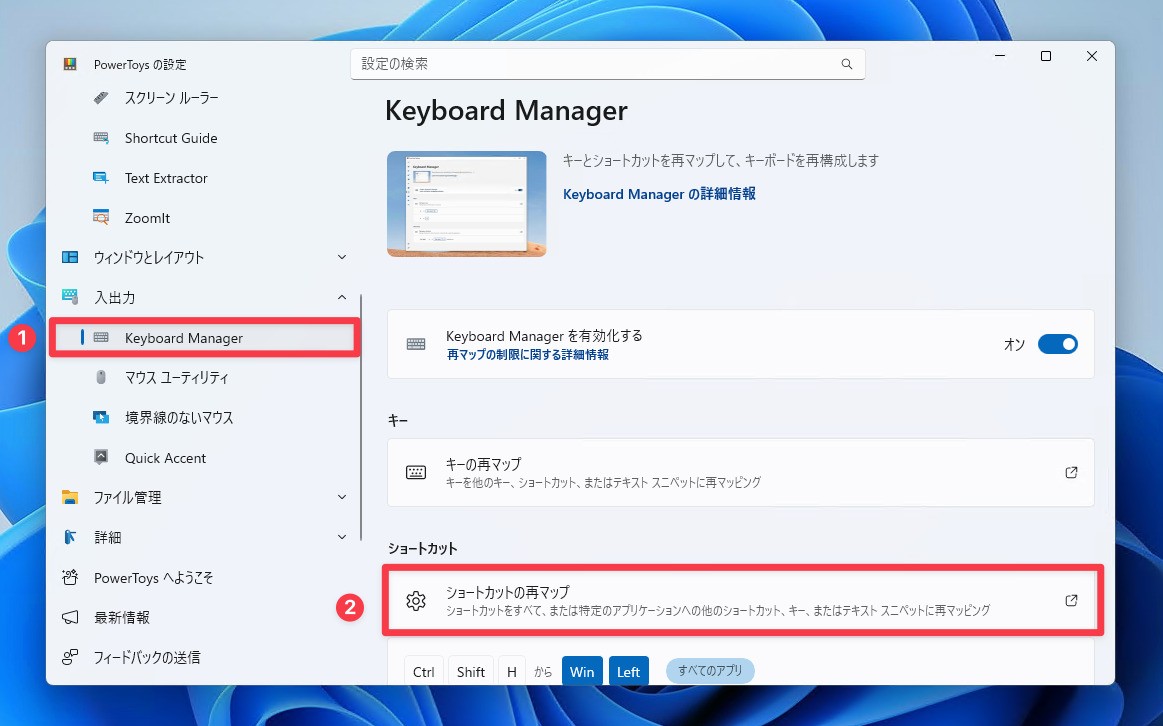Click the Quick Accent icon
The width and height of the screenshot is (1163, 726).
pyautogui.click(x=101, y=458)
